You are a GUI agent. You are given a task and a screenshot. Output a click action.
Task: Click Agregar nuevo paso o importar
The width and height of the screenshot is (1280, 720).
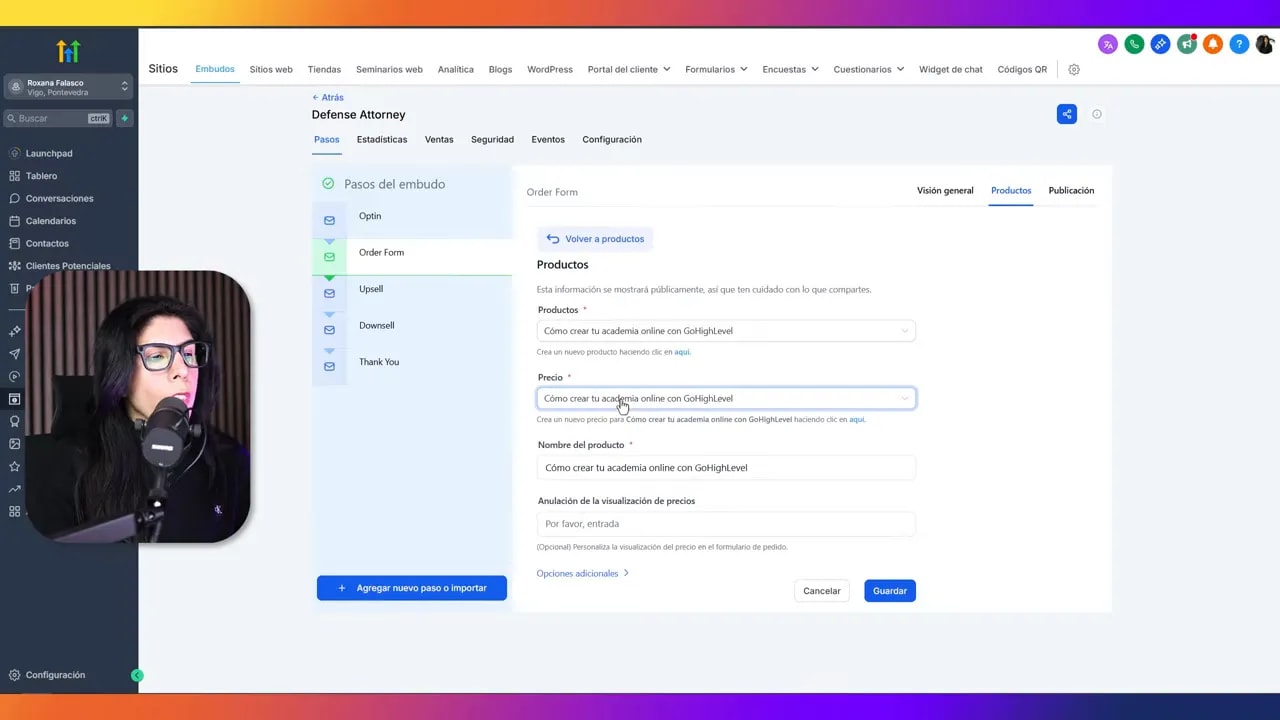(412, 588)
